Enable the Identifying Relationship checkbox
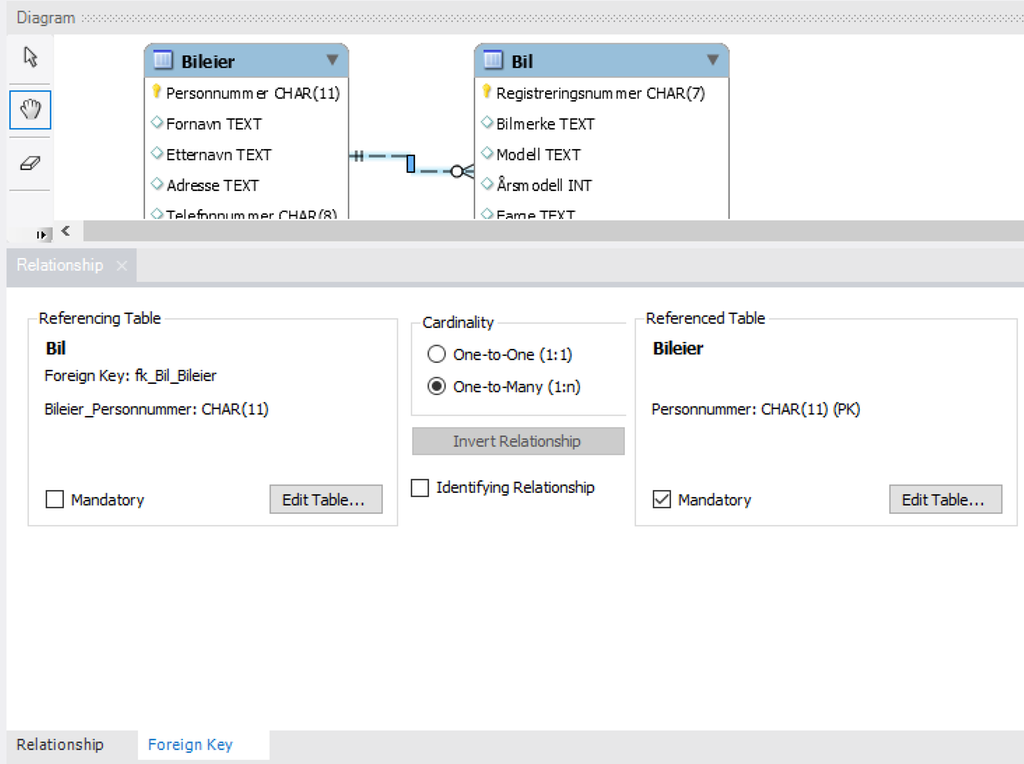 coord(420,486)
